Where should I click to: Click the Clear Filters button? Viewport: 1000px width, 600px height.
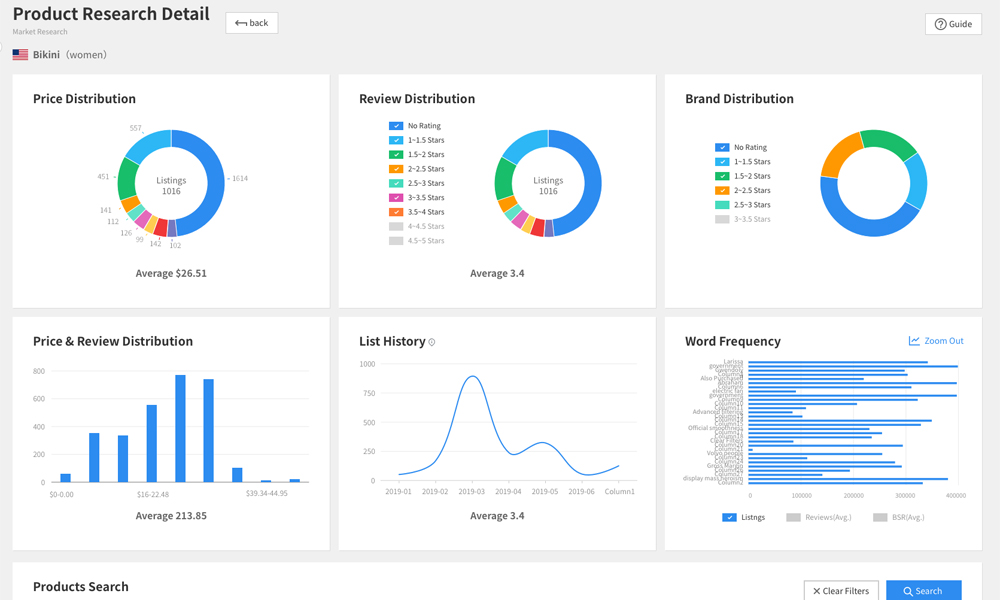(841, 591)
